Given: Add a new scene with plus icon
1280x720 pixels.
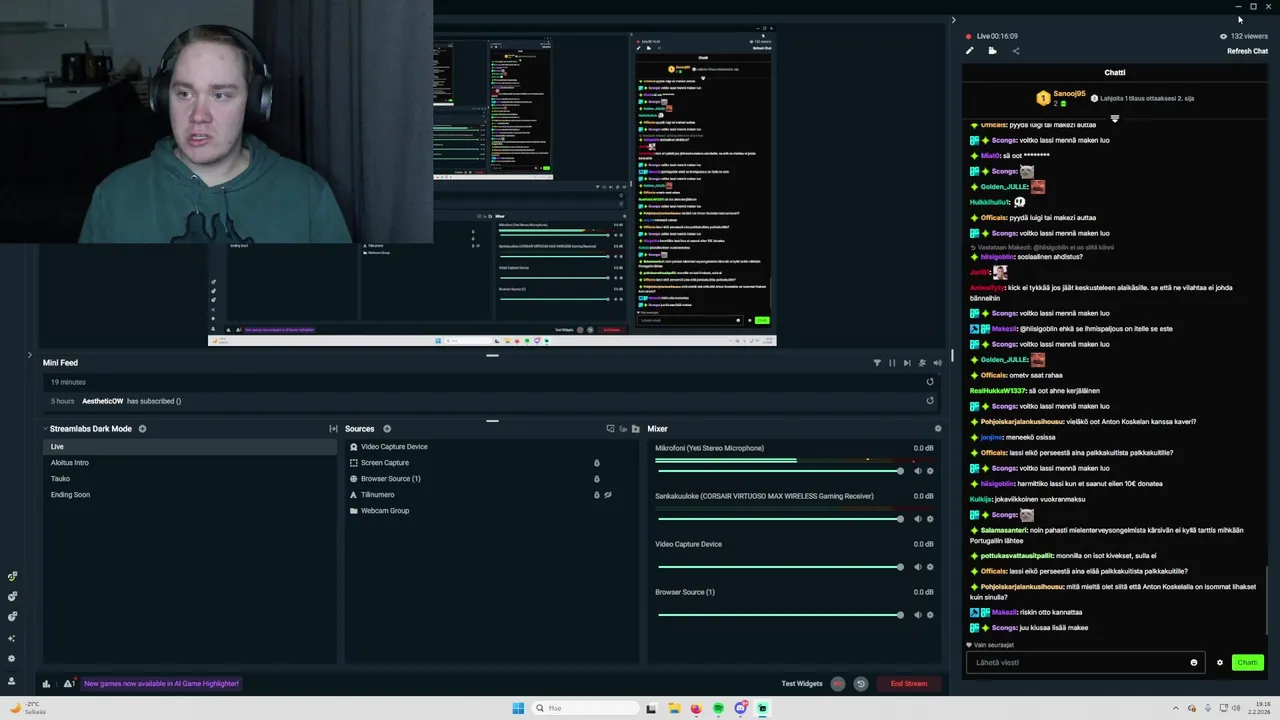Looking at the screenshot, I should [x=142, y=429].
